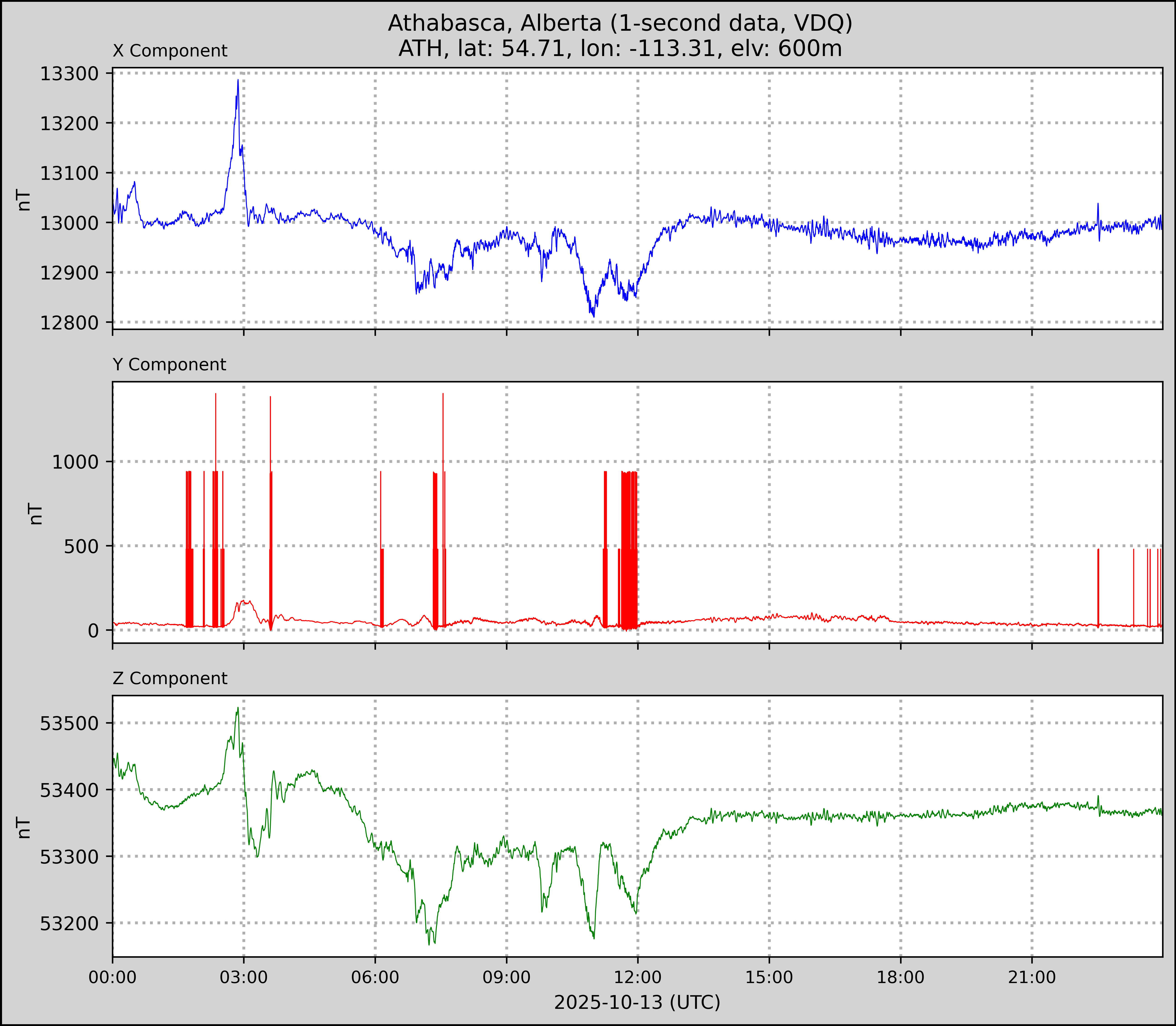Viewport: 1176px width, 1026px height.
Task: Click the Z Component panel label
Action: point(170,679)
